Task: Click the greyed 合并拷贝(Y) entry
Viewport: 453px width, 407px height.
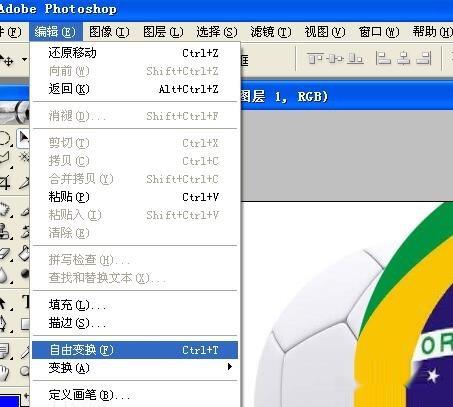Action: click(135, 179)
